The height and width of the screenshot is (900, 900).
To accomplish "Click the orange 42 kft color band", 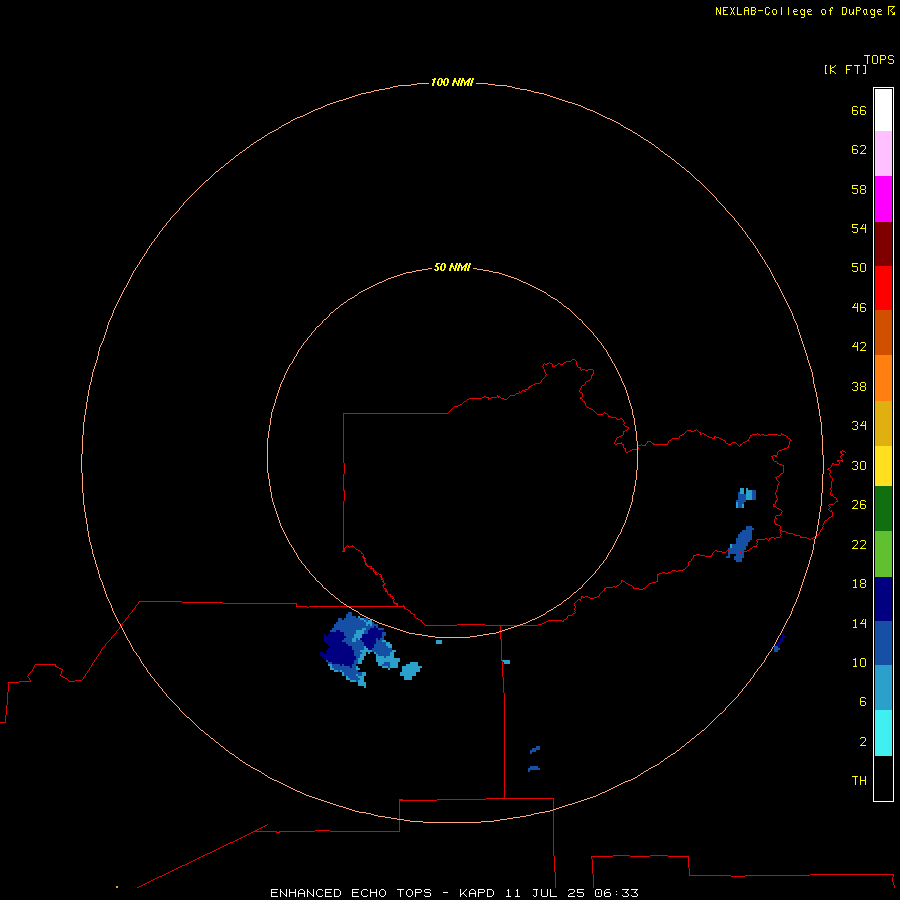I will (x=883, y=378).
